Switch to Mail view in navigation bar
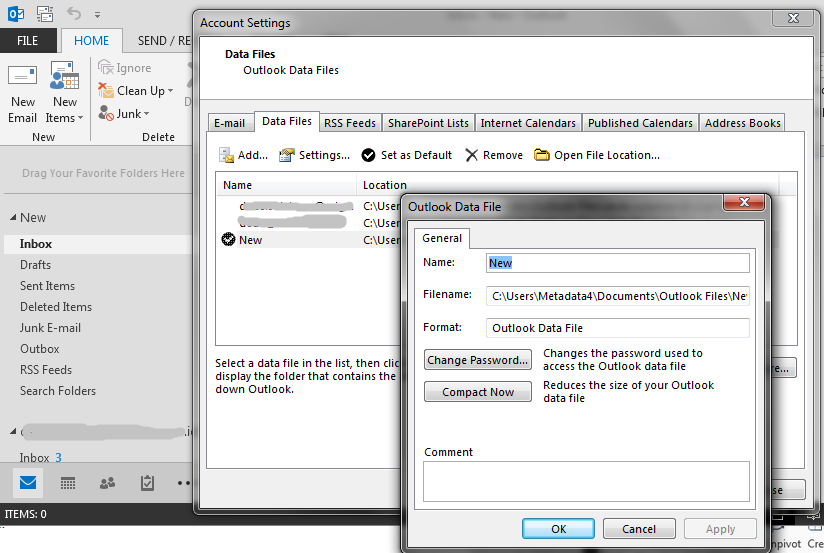This screenshot has height=553, width=824. [x=28, y=482]
